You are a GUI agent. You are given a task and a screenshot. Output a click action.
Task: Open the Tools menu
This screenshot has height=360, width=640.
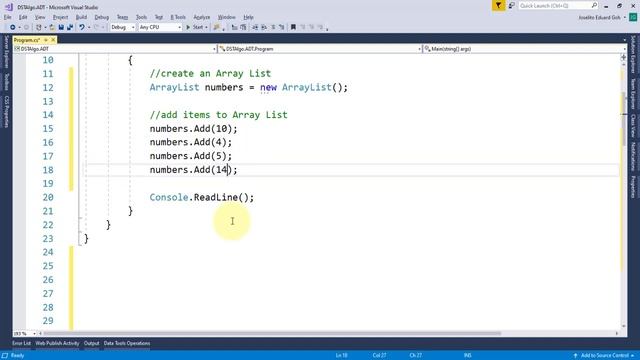tap(141, 17)
